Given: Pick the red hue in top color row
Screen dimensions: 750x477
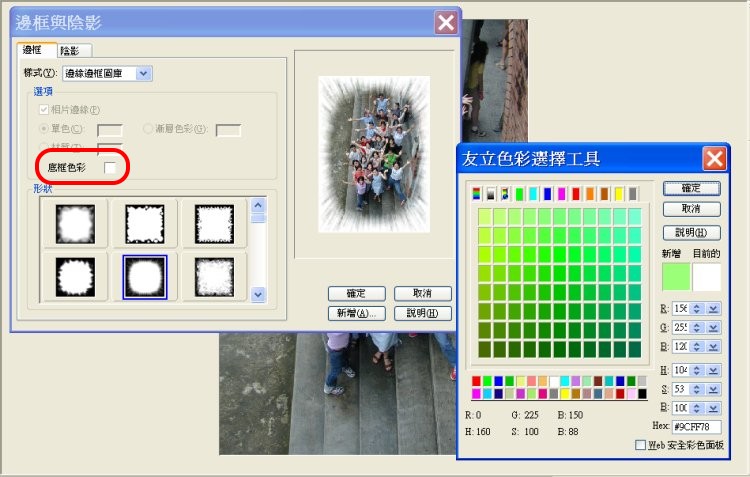Looking at the screenshot, I should (576, 192).
